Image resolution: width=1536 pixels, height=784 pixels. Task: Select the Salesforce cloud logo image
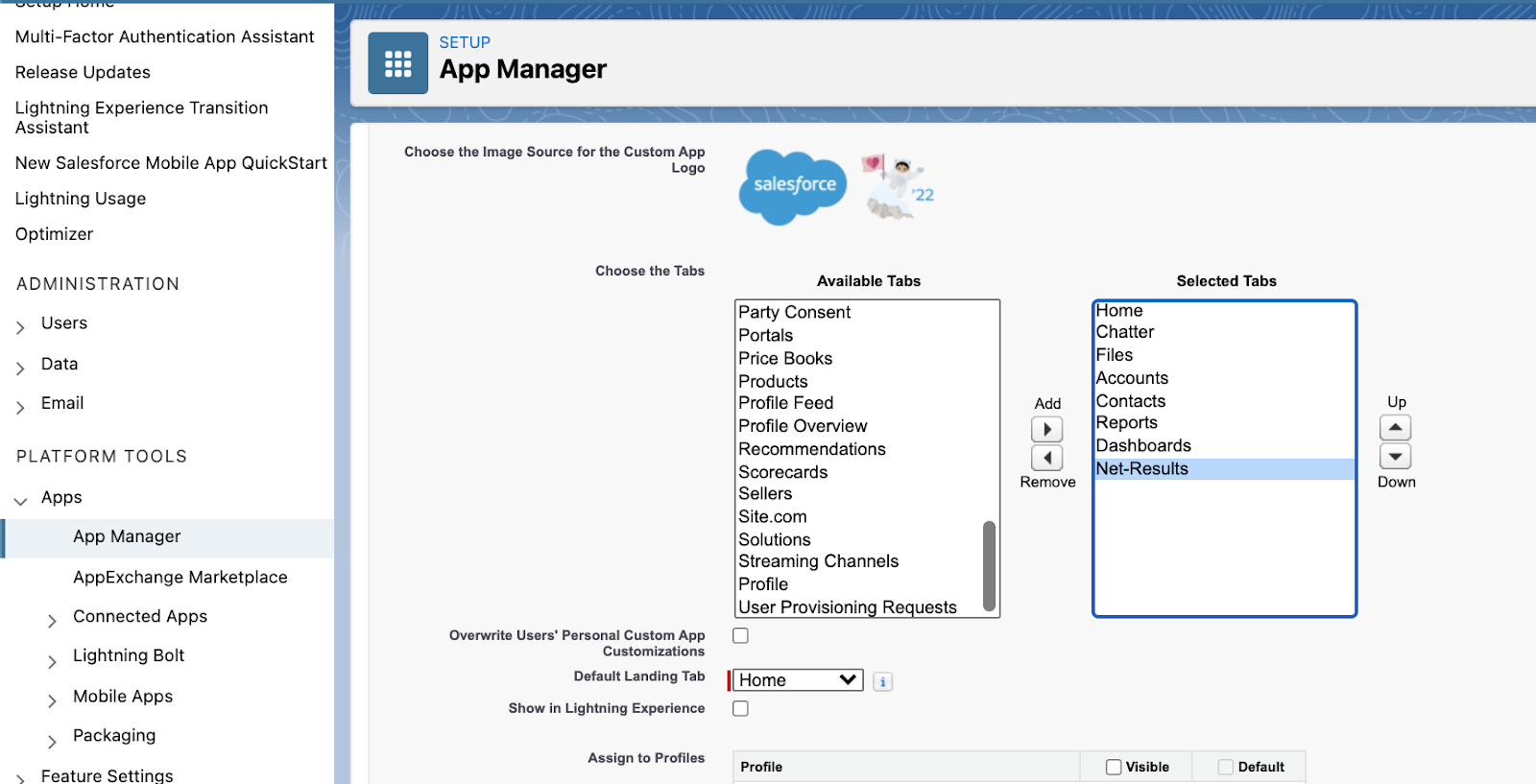pos(793,187)
